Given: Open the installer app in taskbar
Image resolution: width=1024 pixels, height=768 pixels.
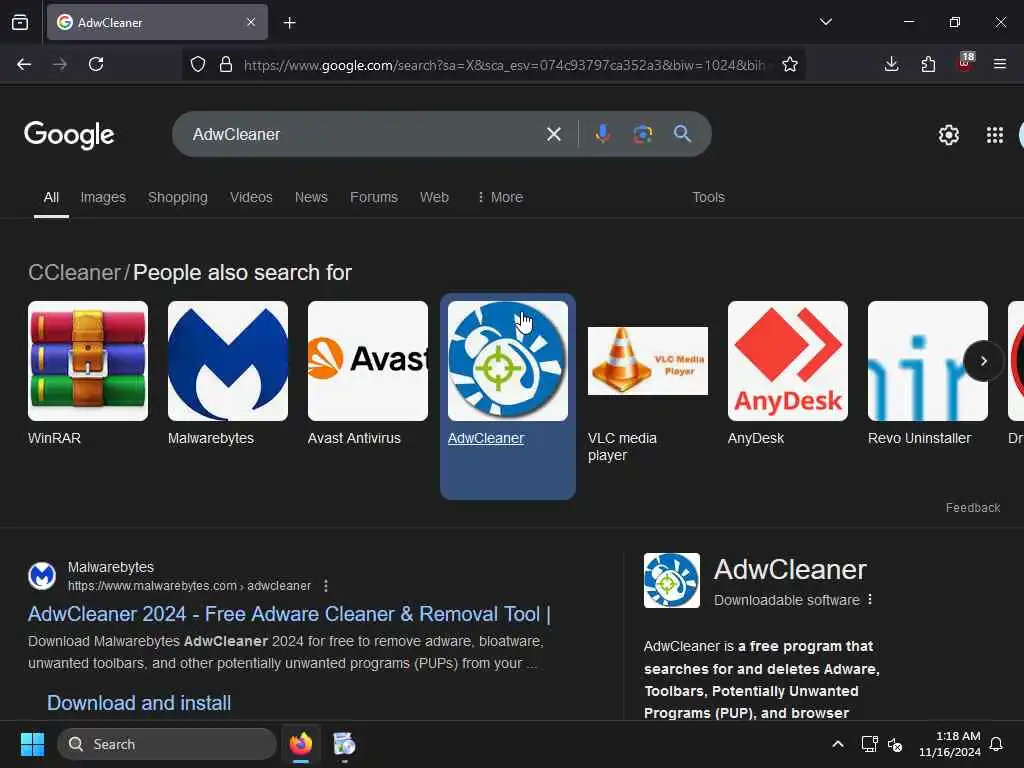Looking at the screenshot, I should pyautogui.click(x=344, y=744).
